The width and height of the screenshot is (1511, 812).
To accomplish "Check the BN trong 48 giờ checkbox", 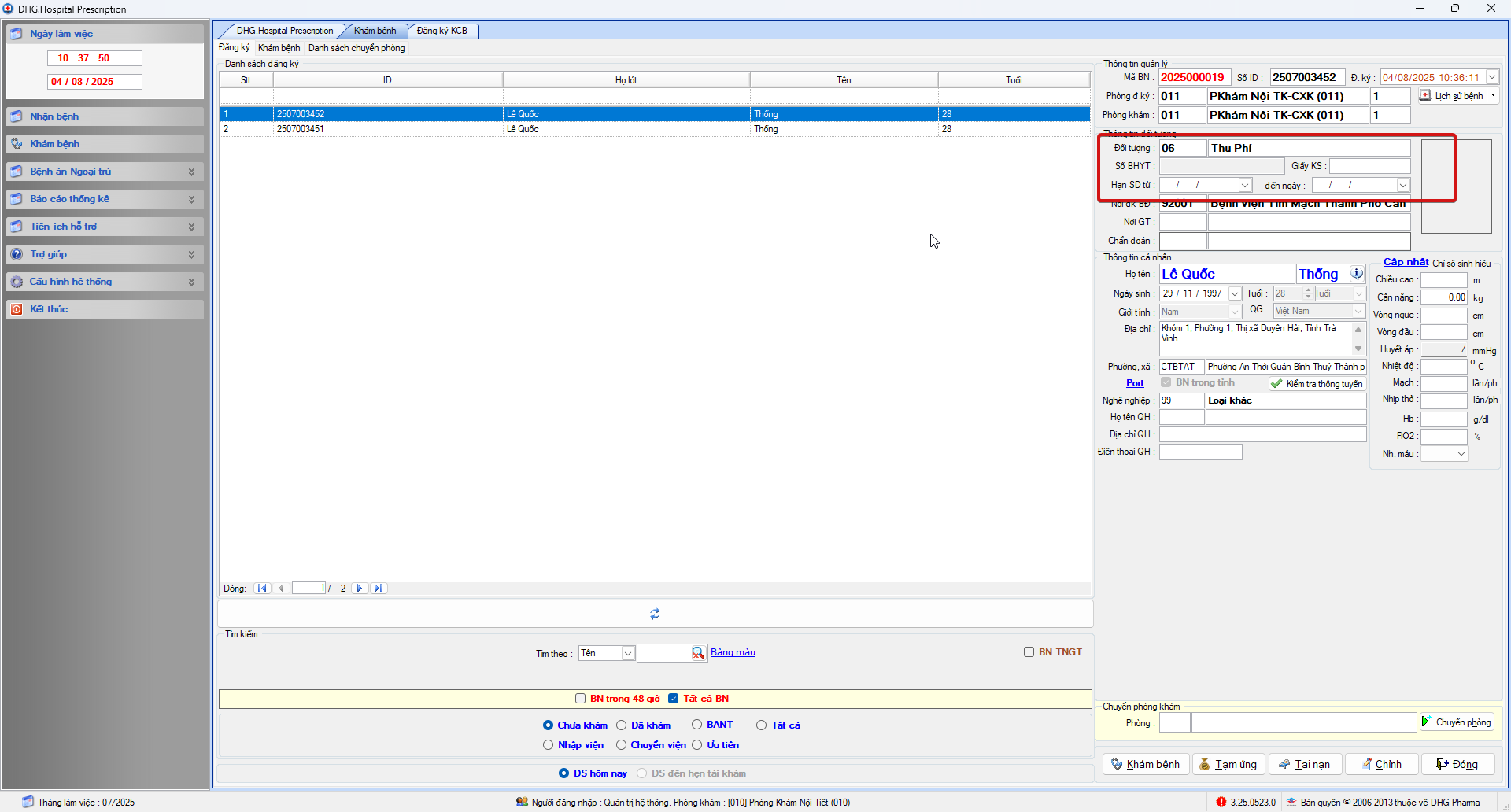I will pyautogui.click(x=581, y=699).
